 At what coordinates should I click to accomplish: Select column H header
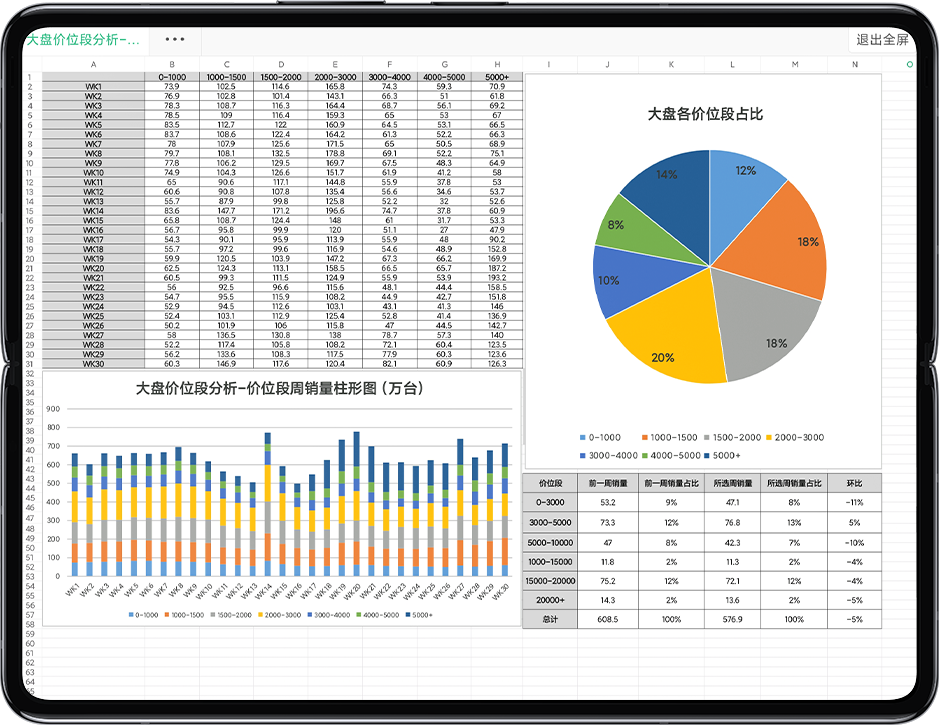pyautogui.click(x=497, y=64)
